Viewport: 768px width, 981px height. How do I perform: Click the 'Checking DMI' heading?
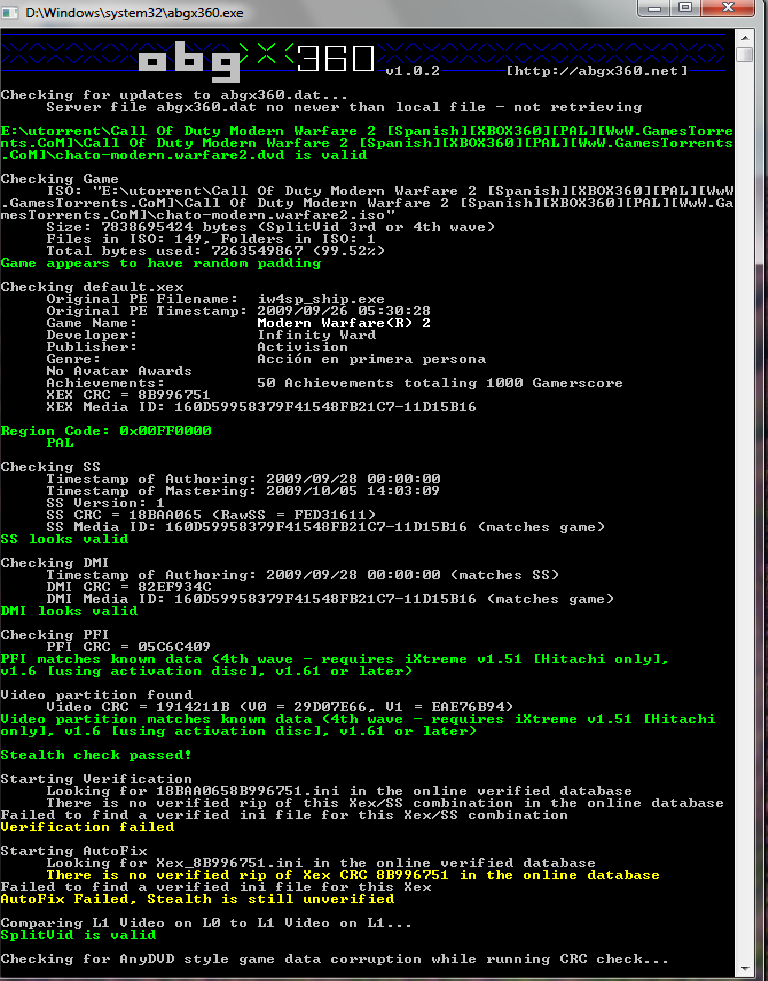click(x=55, y=562)
